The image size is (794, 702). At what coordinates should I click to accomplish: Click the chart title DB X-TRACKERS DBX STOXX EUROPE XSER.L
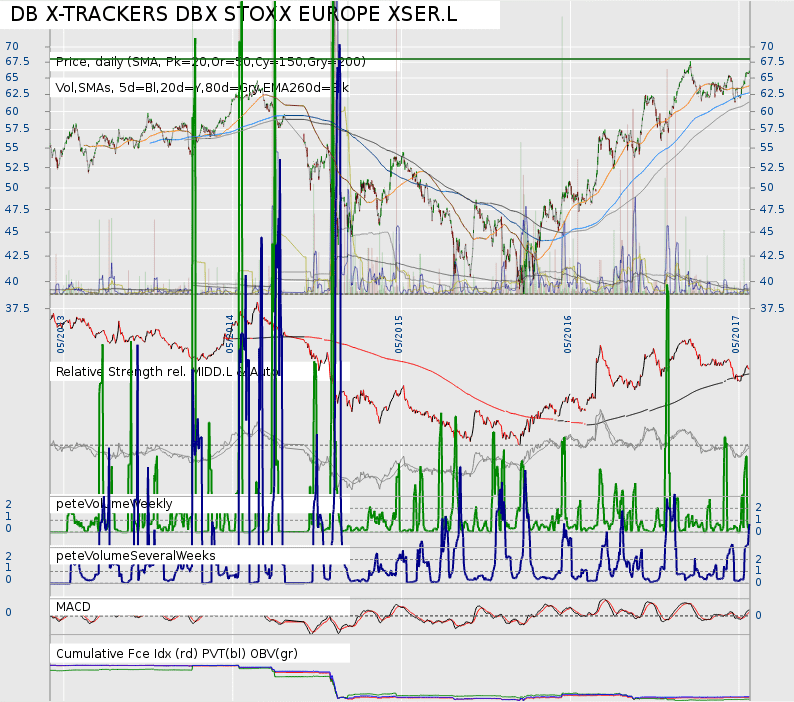coord(233,14)
